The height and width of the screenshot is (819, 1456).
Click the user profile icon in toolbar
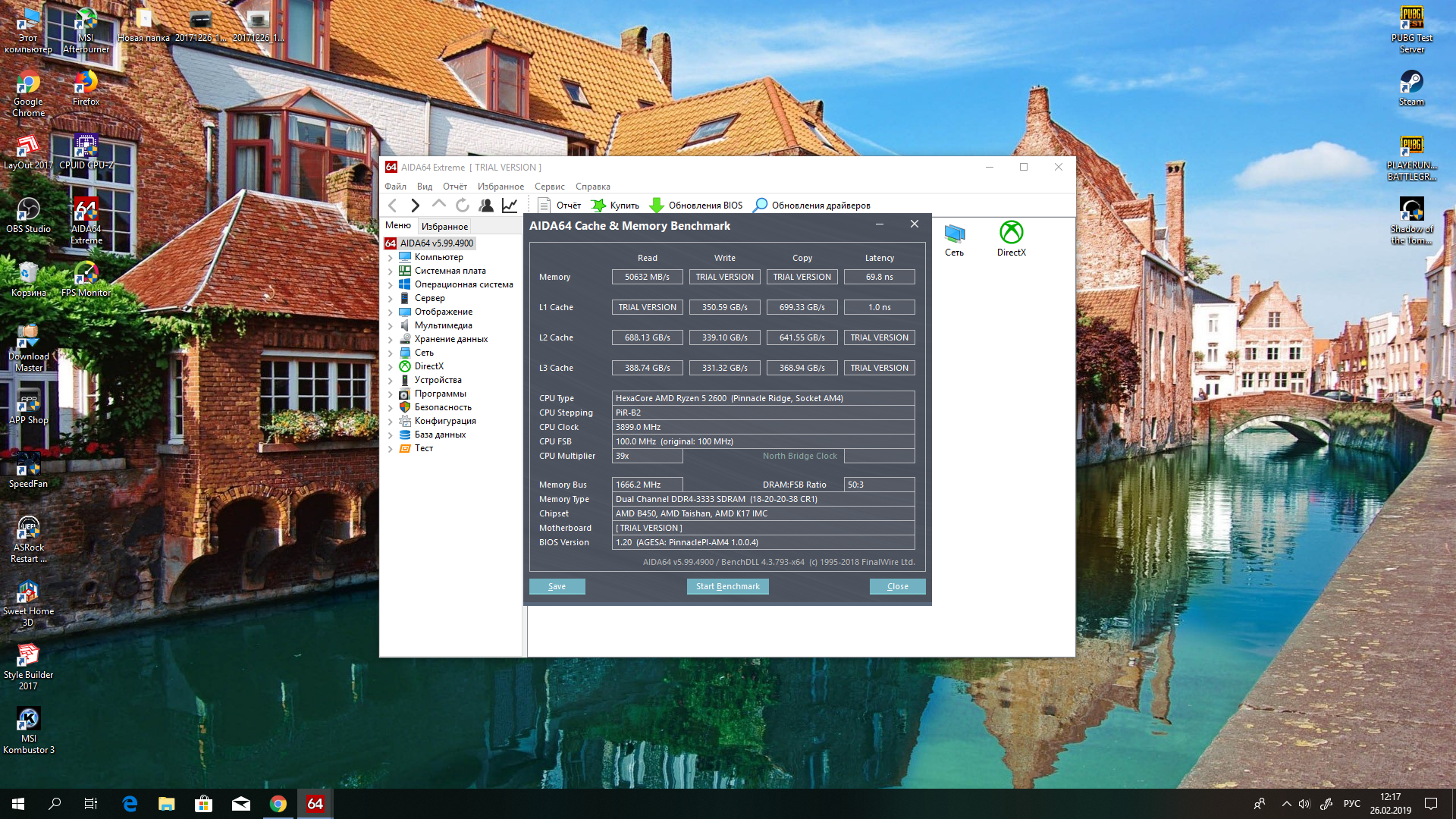tap(486, 206)
